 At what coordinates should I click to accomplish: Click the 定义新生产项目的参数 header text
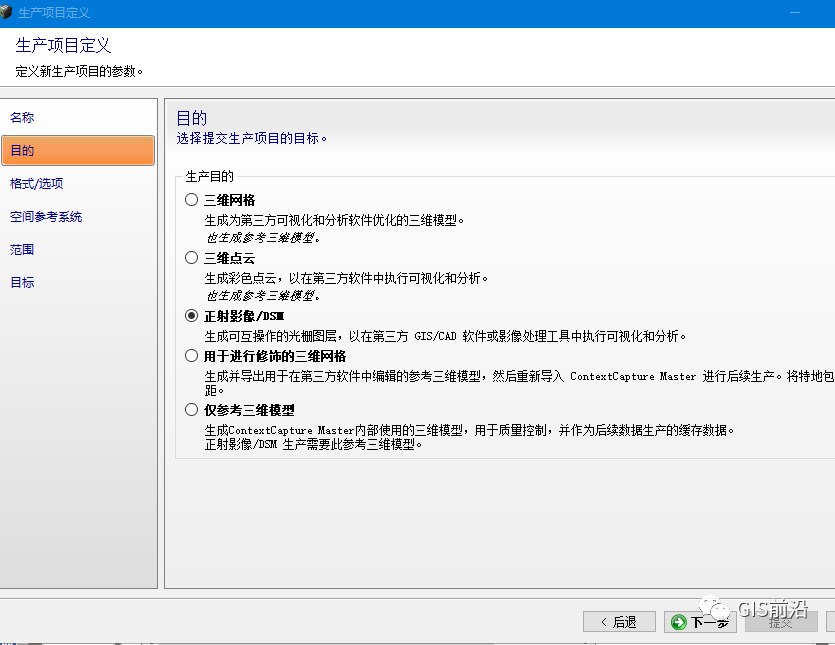click(79, 71)
